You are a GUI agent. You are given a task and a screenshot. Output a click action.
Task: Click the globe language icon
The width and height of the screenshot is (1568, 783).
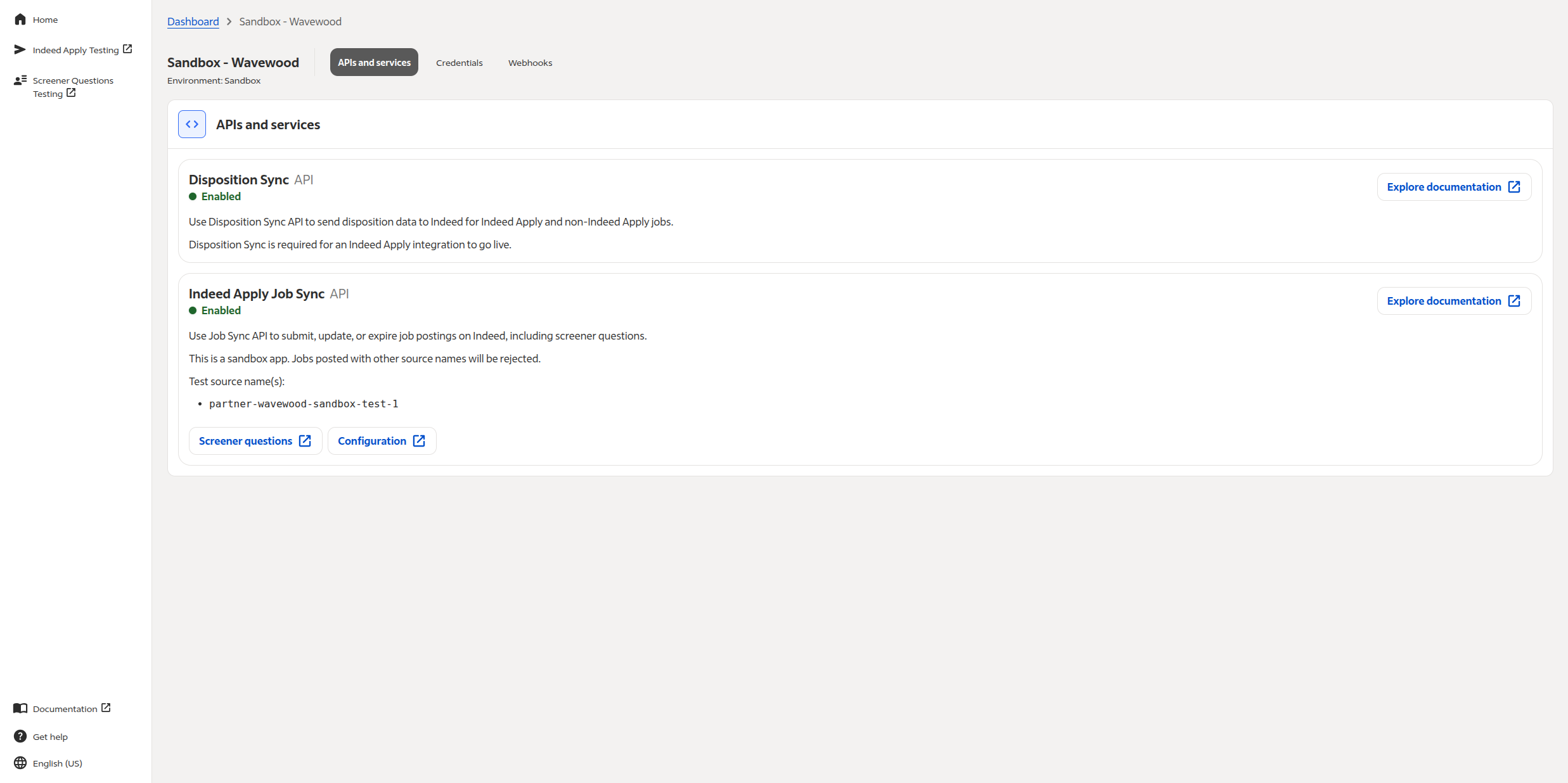20,763
